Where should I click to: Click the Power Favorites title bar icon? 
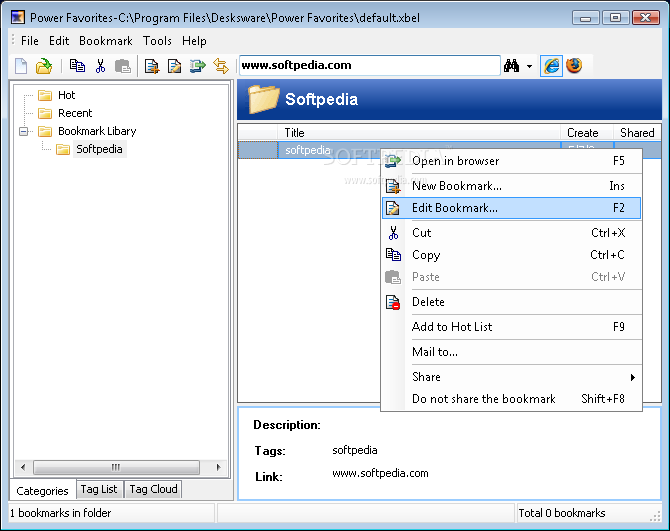point(18,17)
